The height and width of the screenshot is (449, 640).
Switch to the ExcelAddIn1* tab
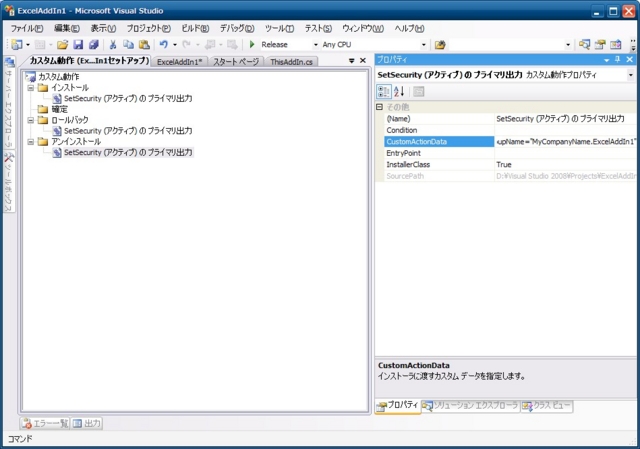[x=180, y=62]
